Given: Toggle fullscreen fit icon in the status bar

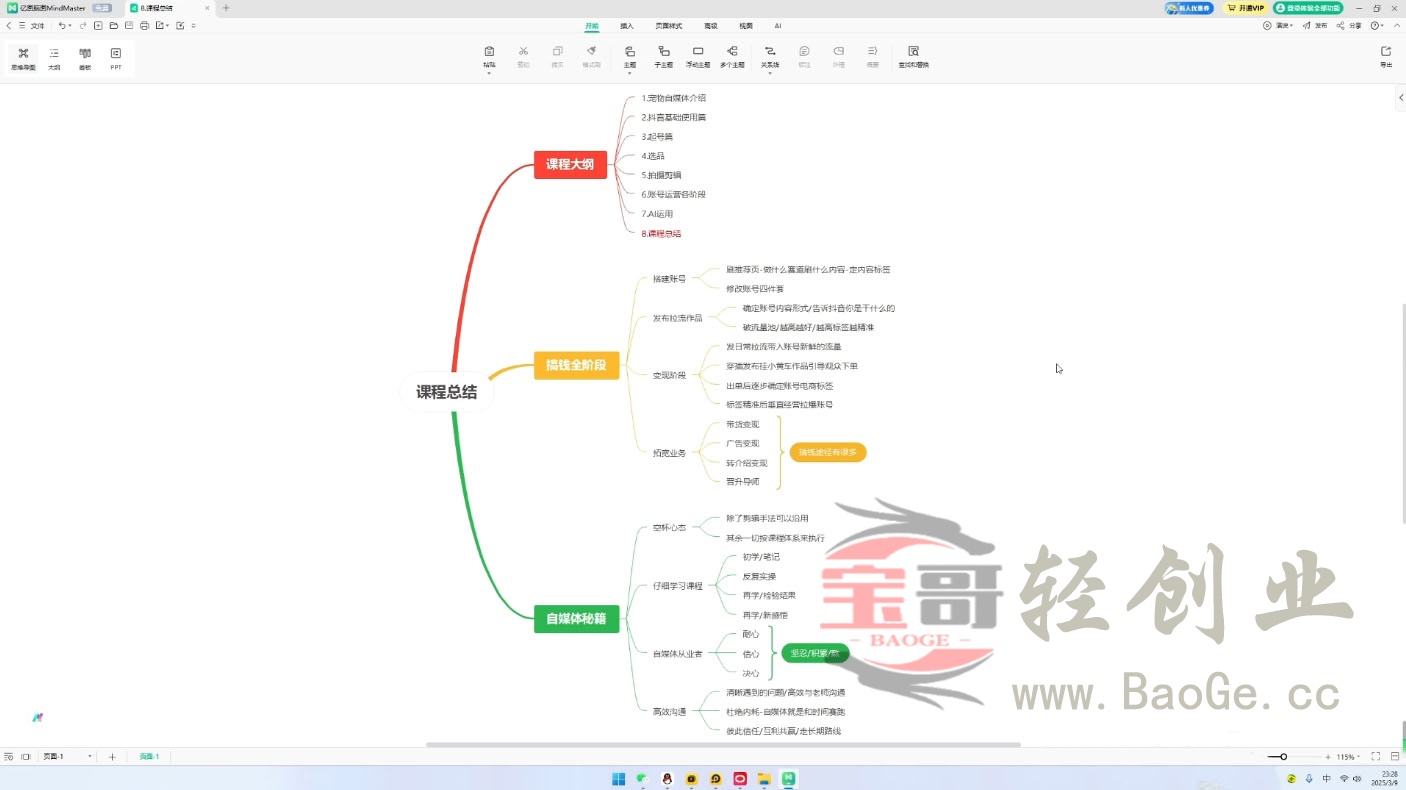Looking at the screenshot, I should 1376,757.
